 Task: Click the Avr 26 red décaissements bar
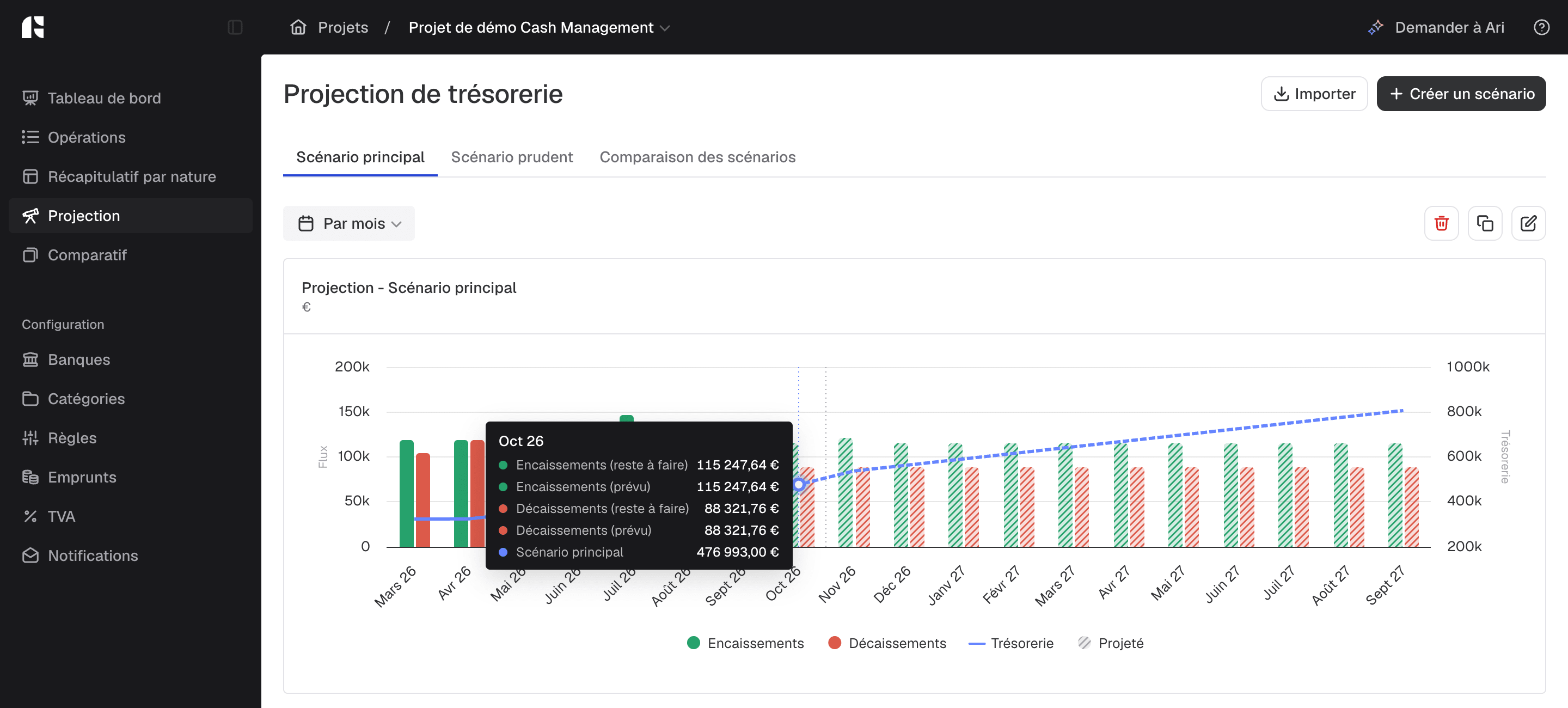tap(478, 493)
